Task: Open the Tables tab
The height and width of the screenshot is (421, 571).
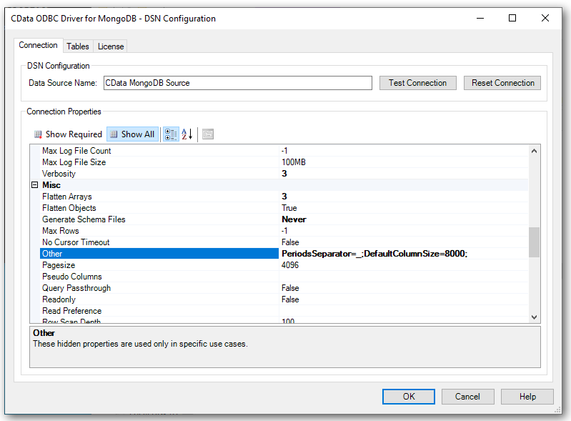Action: [78, 47]
